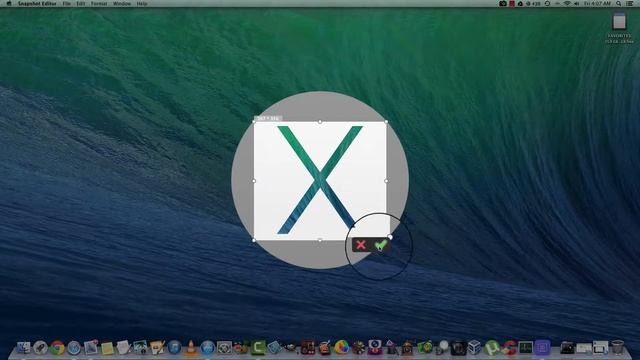Open the Edit menu
This screenshot has height=360, width=640.
coord(81,3)
